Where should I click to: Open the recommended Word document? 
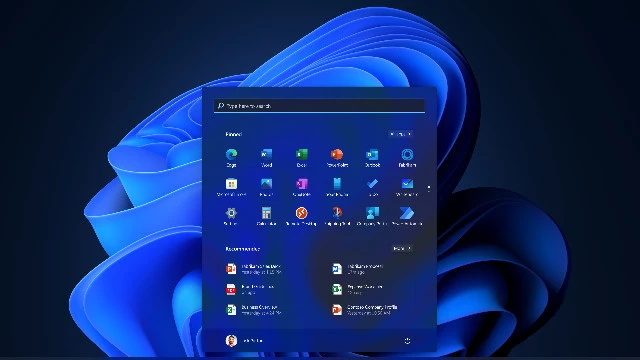(358, 269)
